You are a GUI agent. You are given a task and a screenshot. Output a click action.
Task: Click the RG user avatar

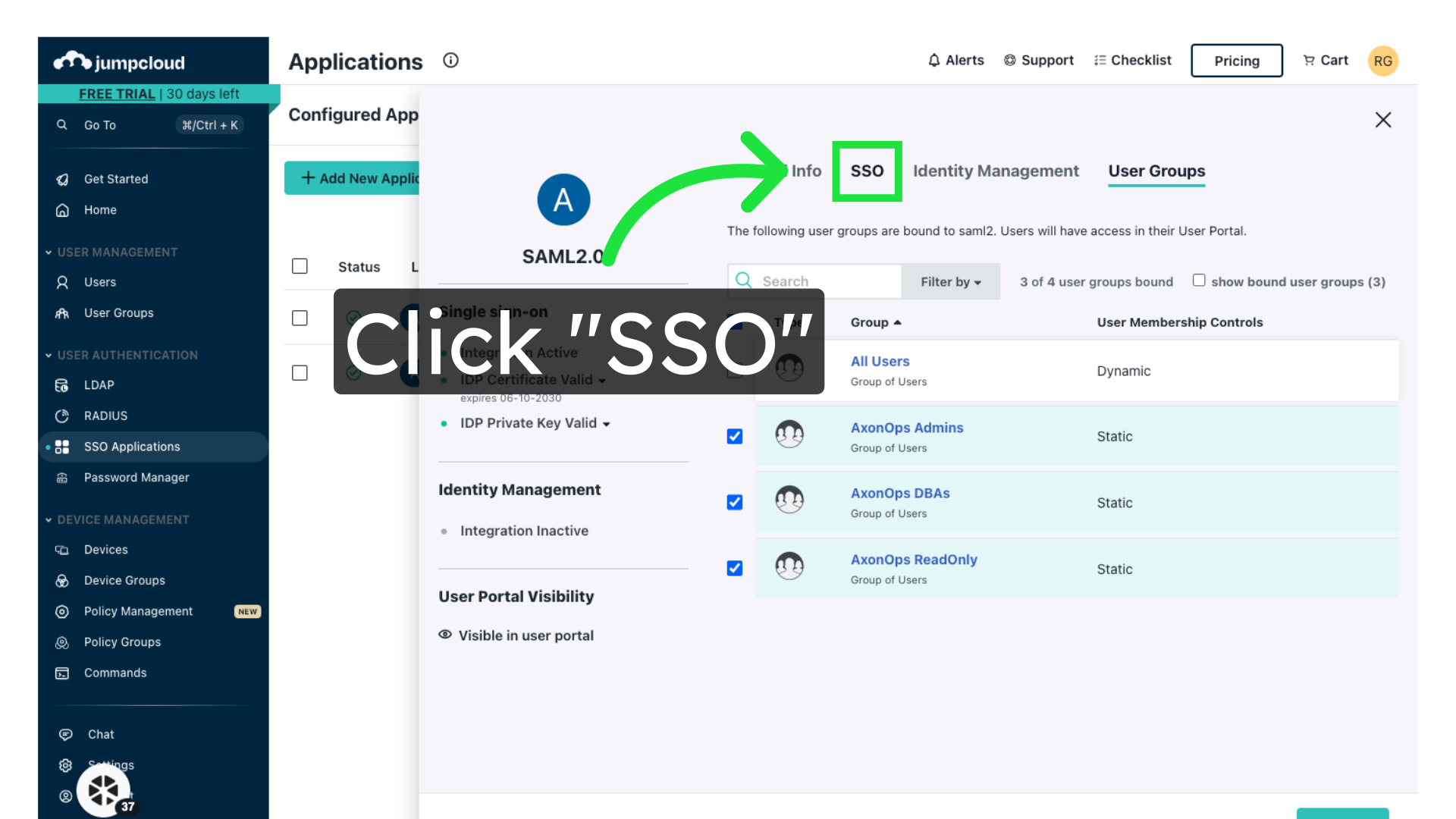(1382, 61)
